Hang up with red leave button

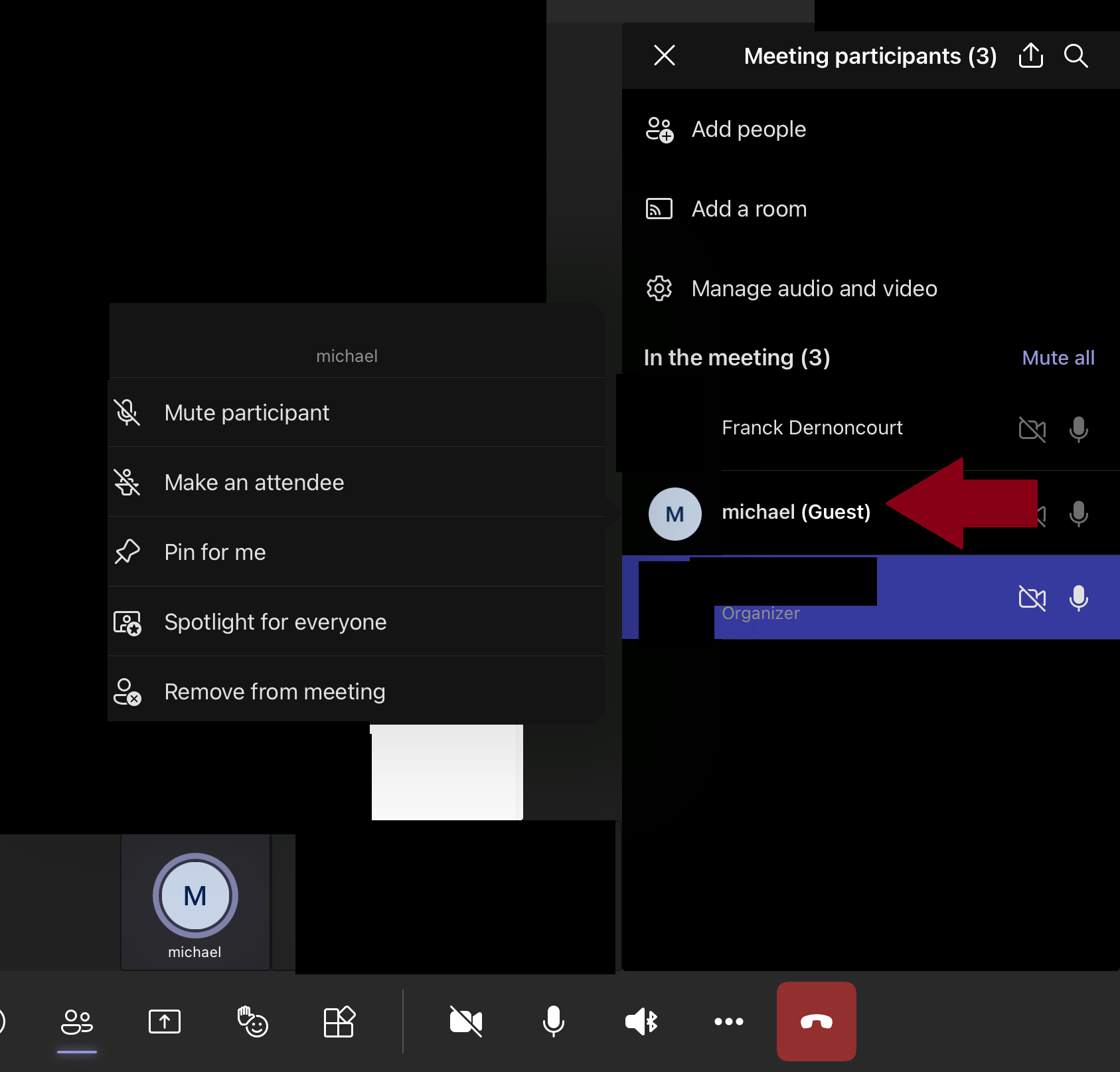(x=817, y=1022)
